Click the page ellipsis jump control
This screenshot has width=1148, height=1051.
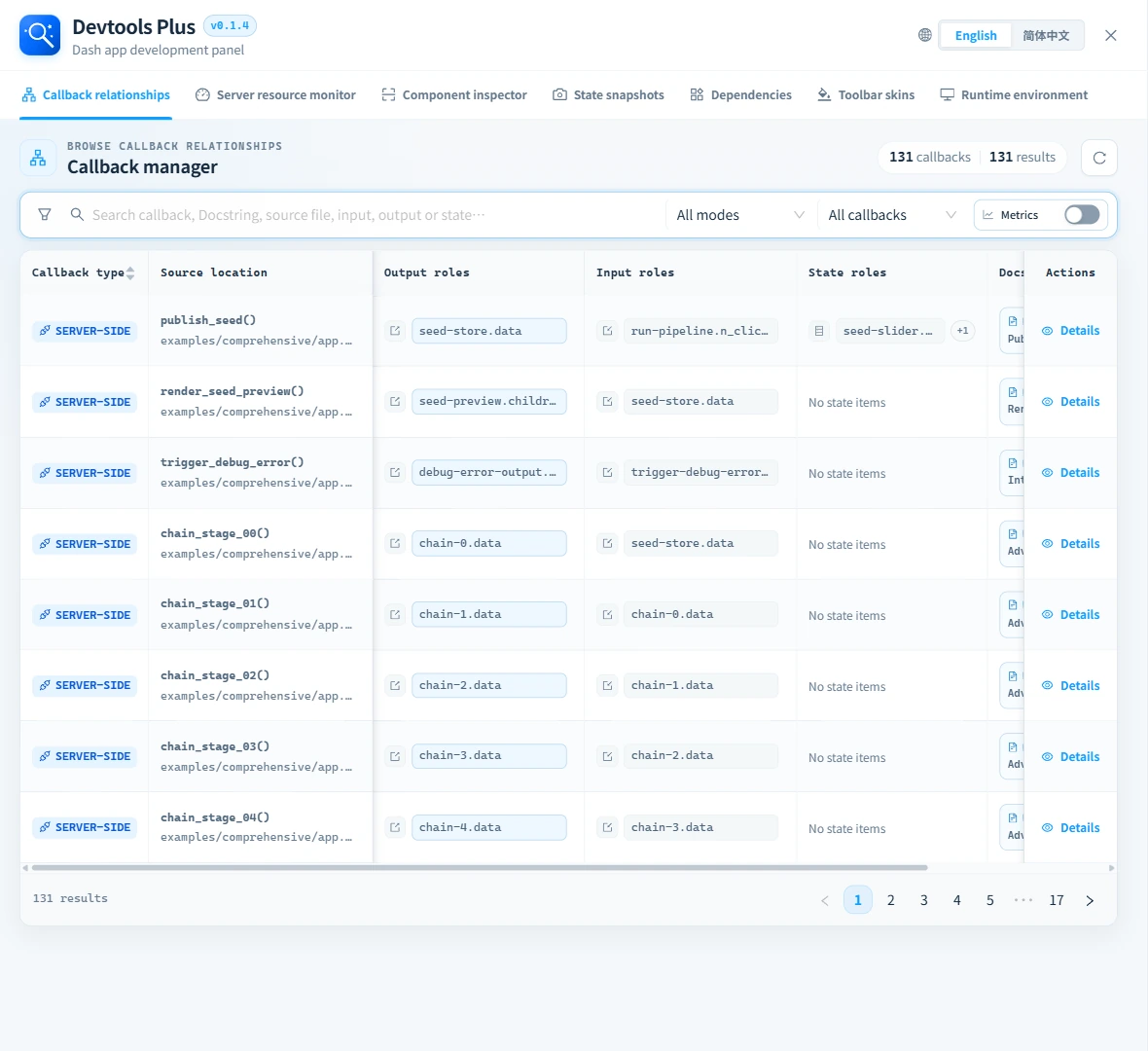point(1022,900)
